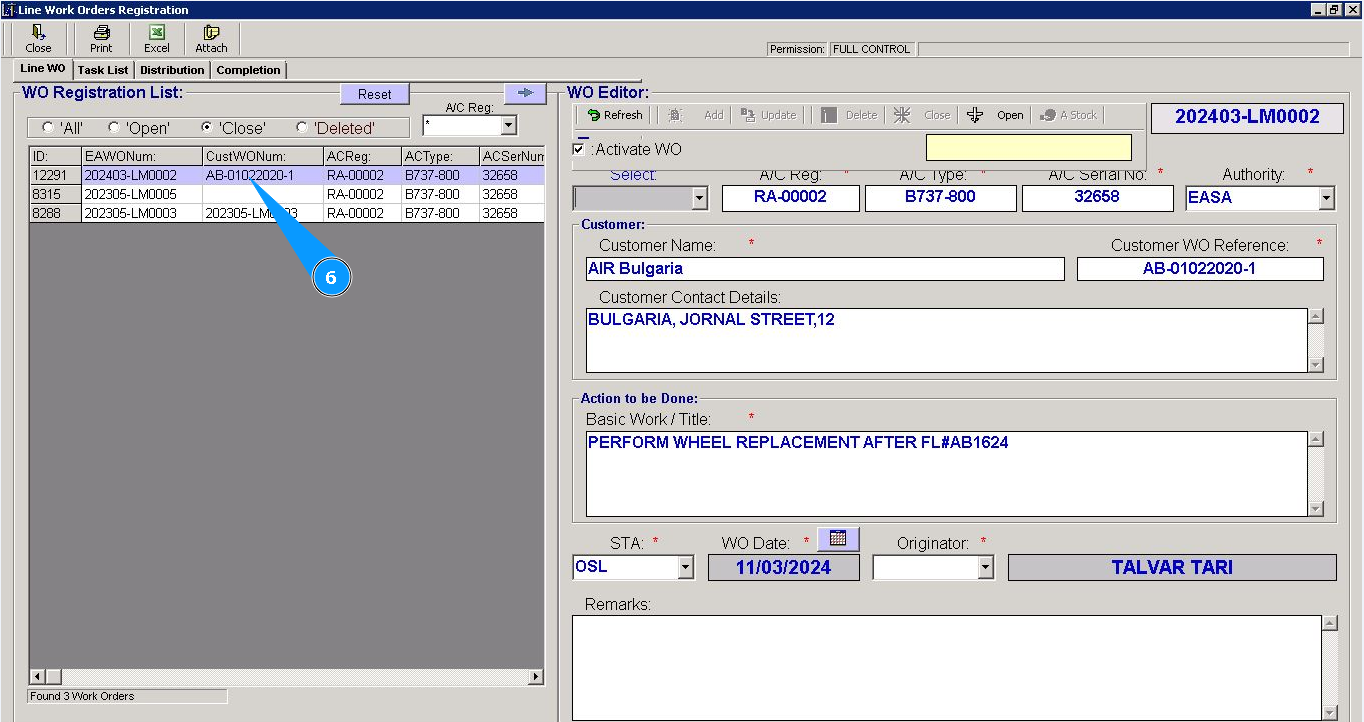
Task: Uncheck the Activate WO checkbox
Action: point(579,149)
